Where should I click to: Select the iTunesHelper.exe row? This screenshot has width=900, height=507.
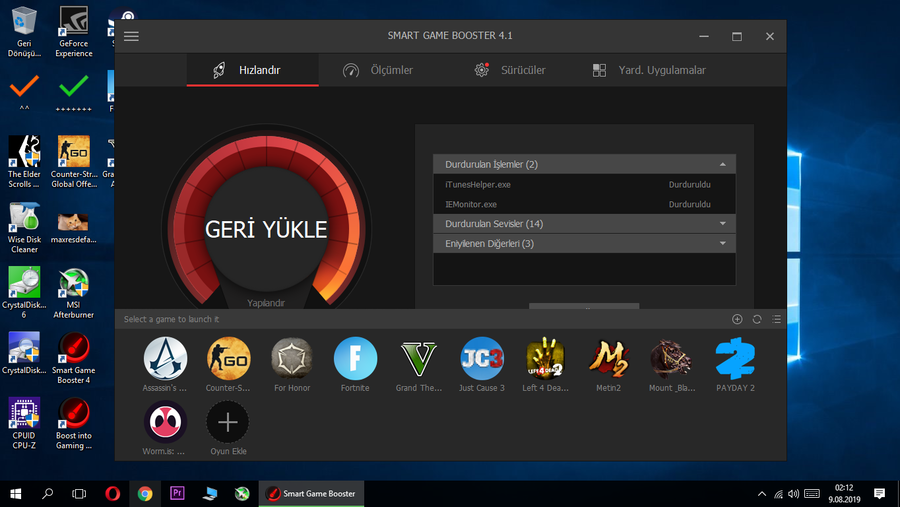coord(584,184)
